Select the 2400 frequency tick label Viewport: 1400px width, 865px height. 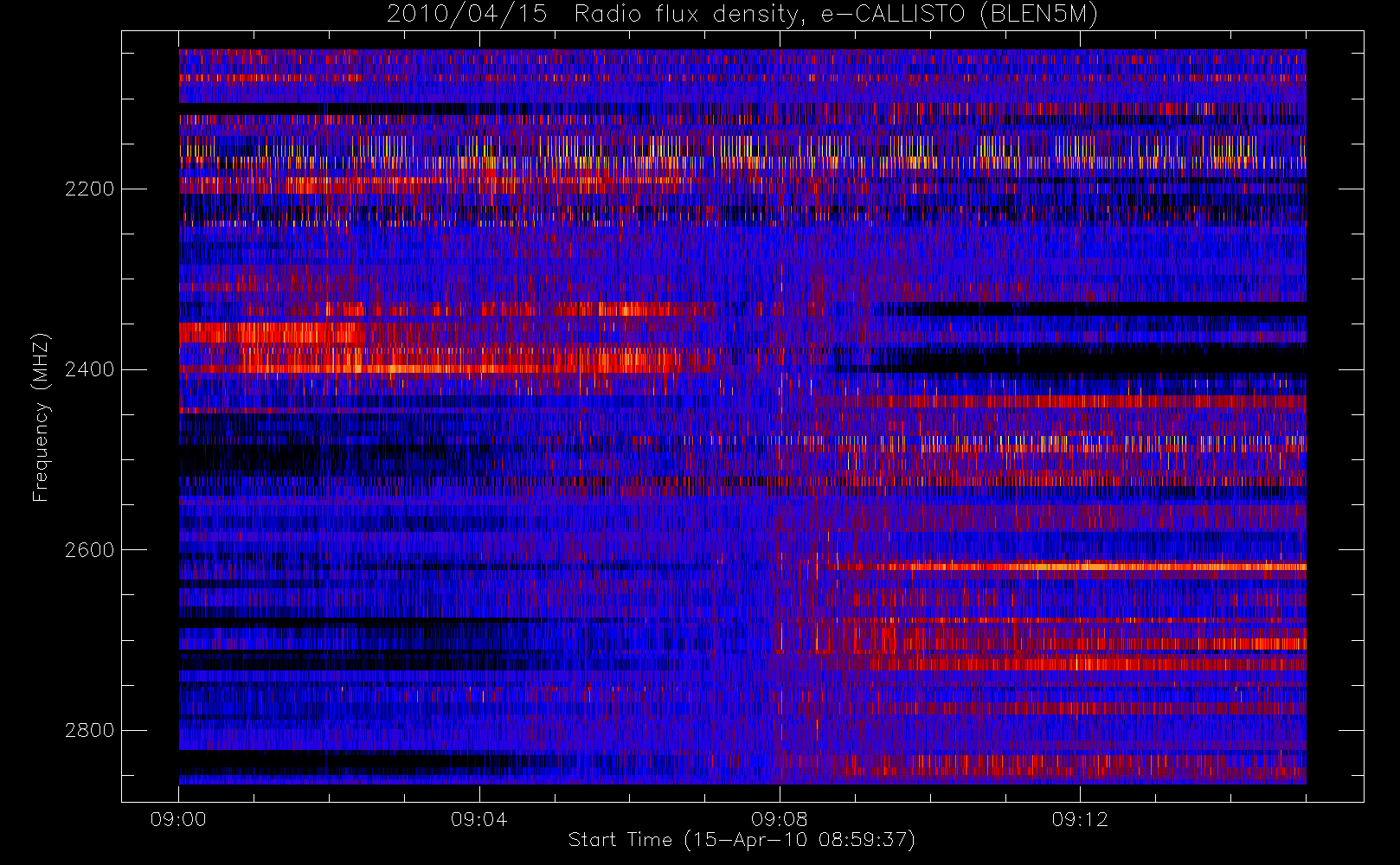tap(89, 369)
